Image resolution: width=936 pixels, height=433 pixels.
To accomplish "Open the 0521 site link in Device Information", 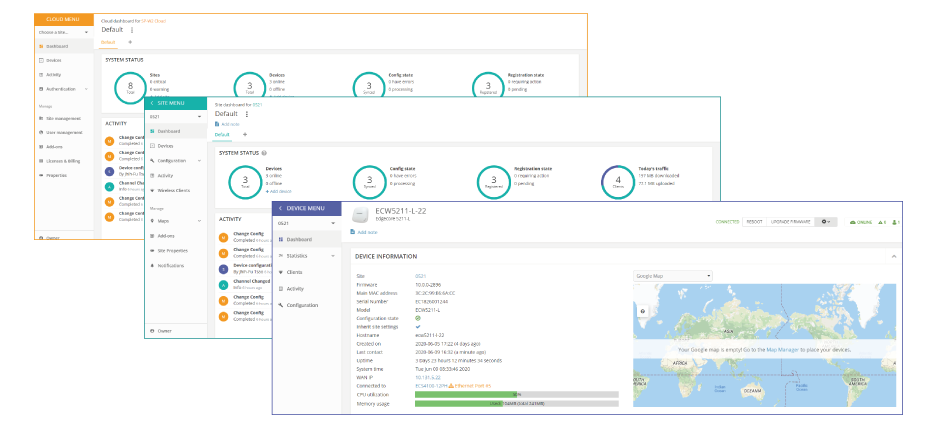I will click(420, 277).
